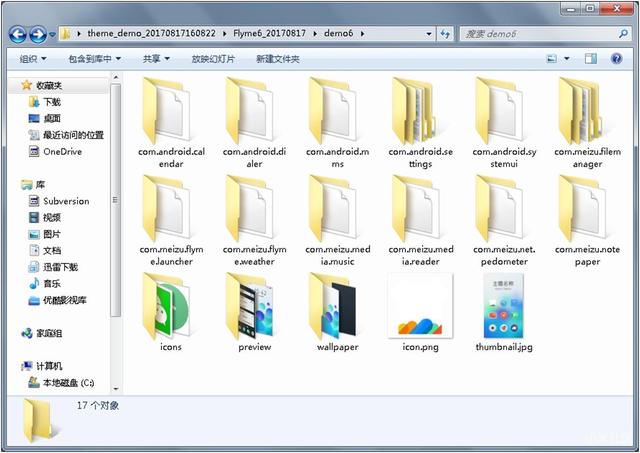This screenshot has height=453, width=640.
Task: Open 最近访问的位置 in sidebar
Action: point(73,135)
